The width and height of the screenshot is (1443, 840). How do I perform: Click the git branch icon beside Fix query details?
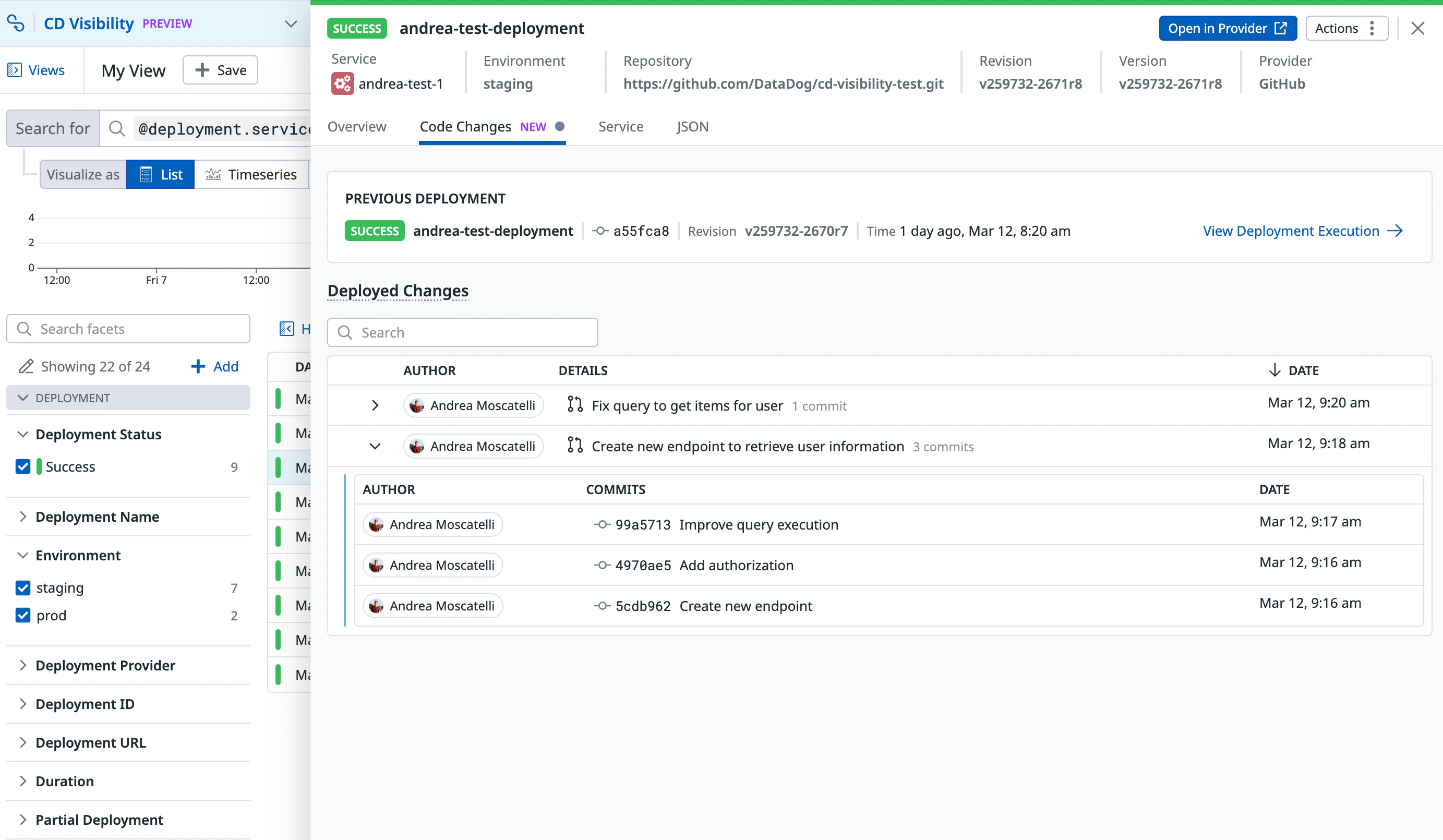pos(574,405)
